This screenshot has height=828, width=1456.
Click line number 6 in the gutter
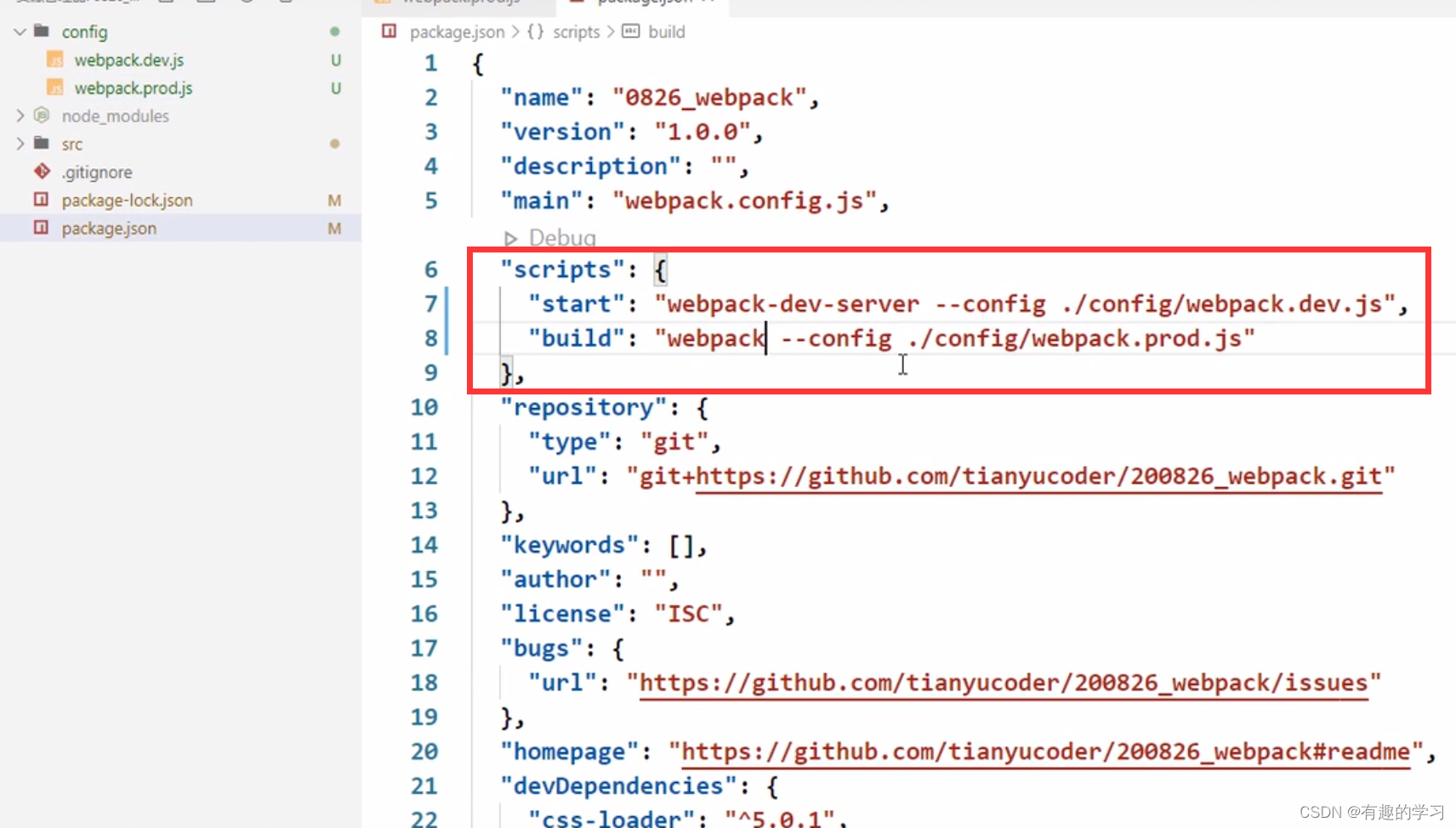[x=431, y=269]
